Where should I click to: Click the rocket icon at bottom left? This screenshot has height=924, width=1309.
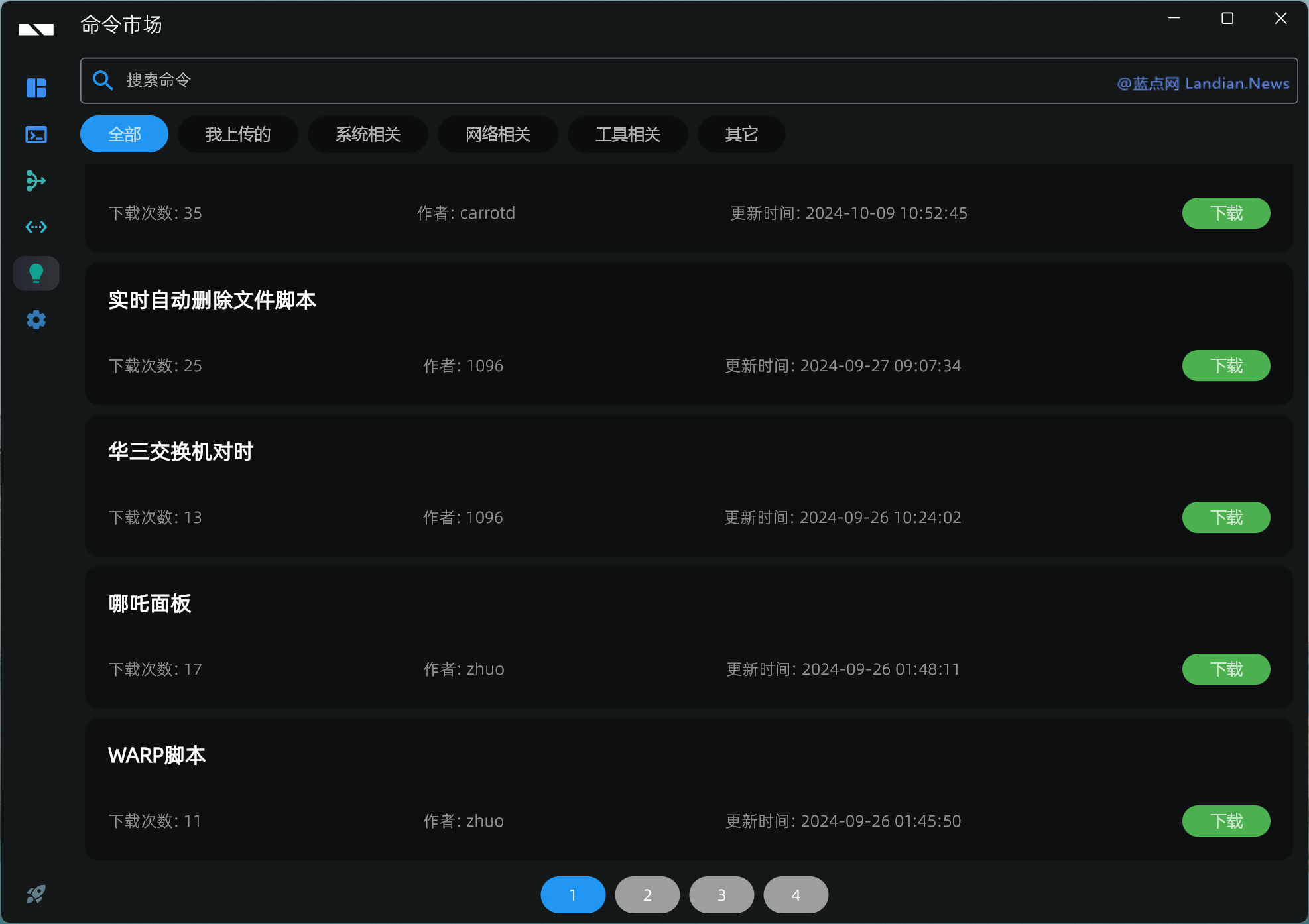36,894
